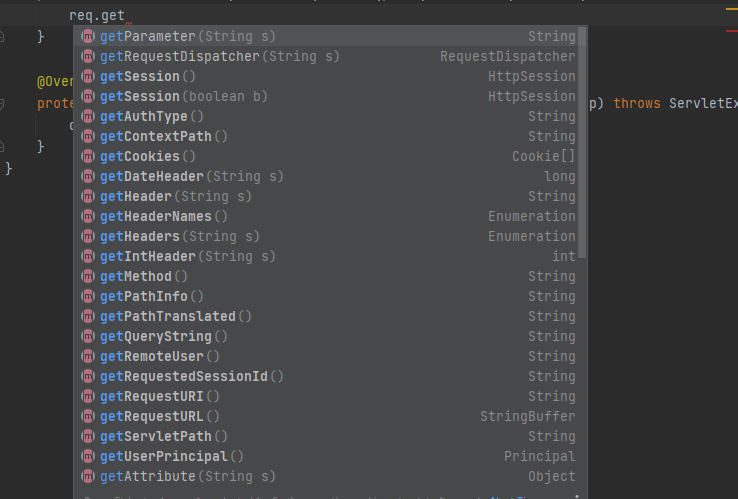Choose getServletPath() completion item
This screenshot has height=499, width=738.
(164, 437)
